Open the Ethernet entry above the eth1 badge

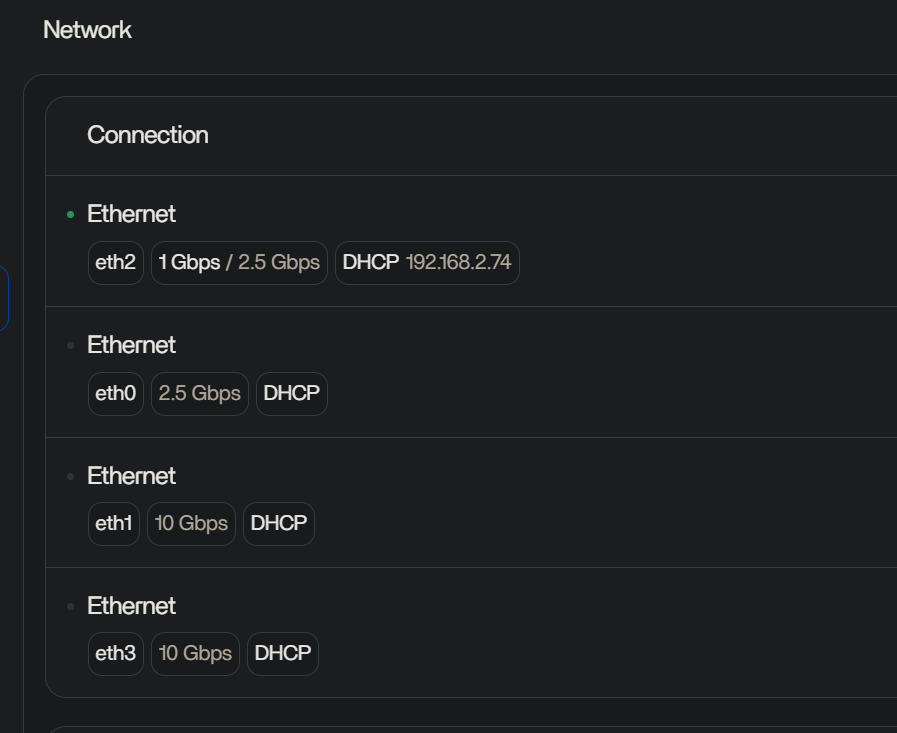point(131,476)
